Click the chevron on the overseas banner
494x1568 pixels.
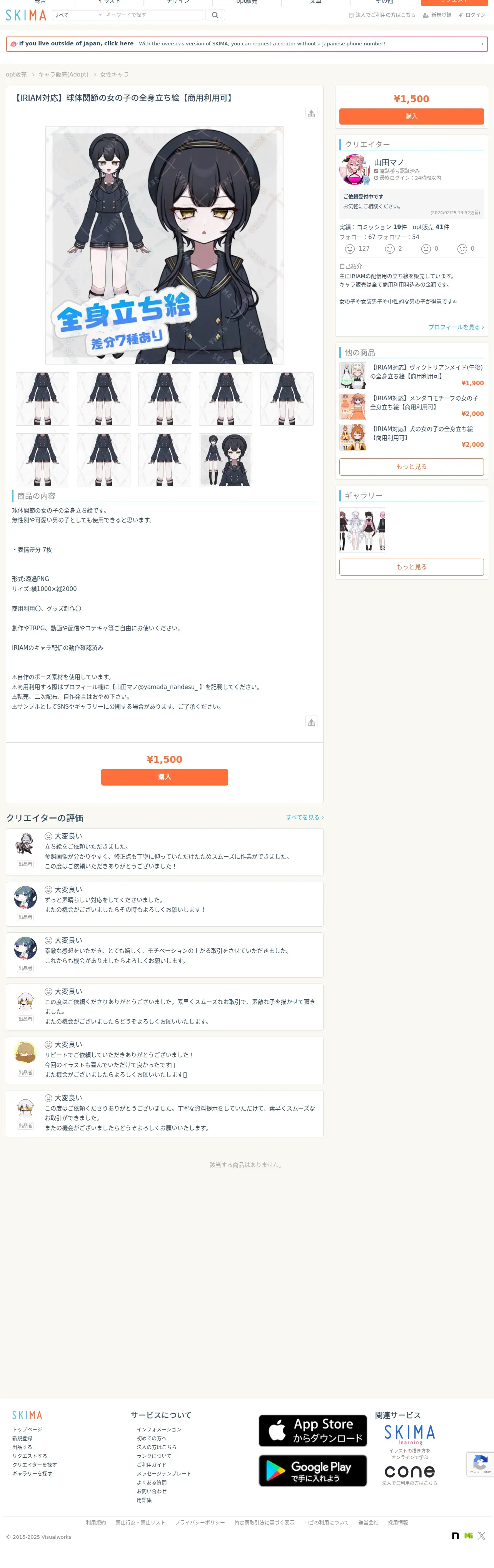(x=482, y=44)
